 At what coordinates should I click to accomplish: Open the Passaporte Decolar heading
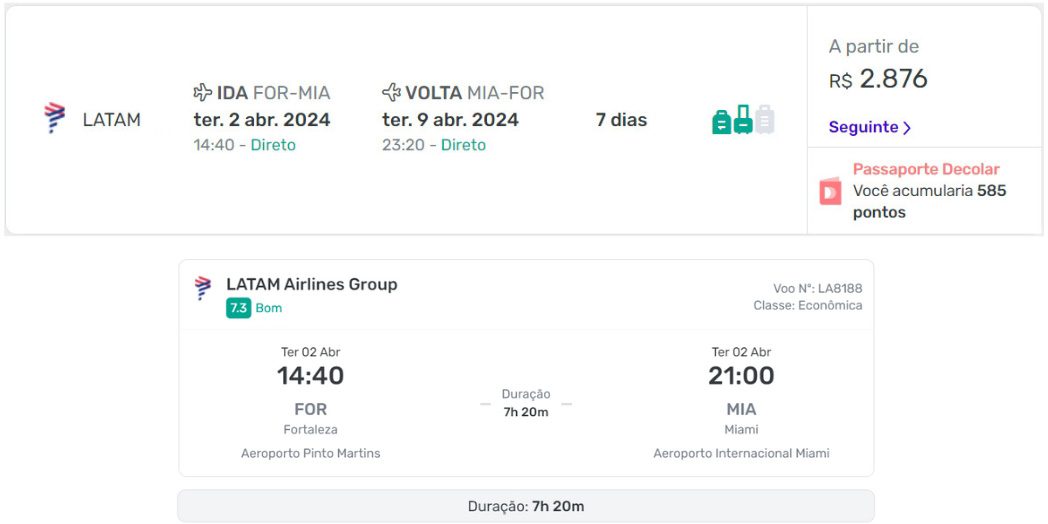[926, 169]
